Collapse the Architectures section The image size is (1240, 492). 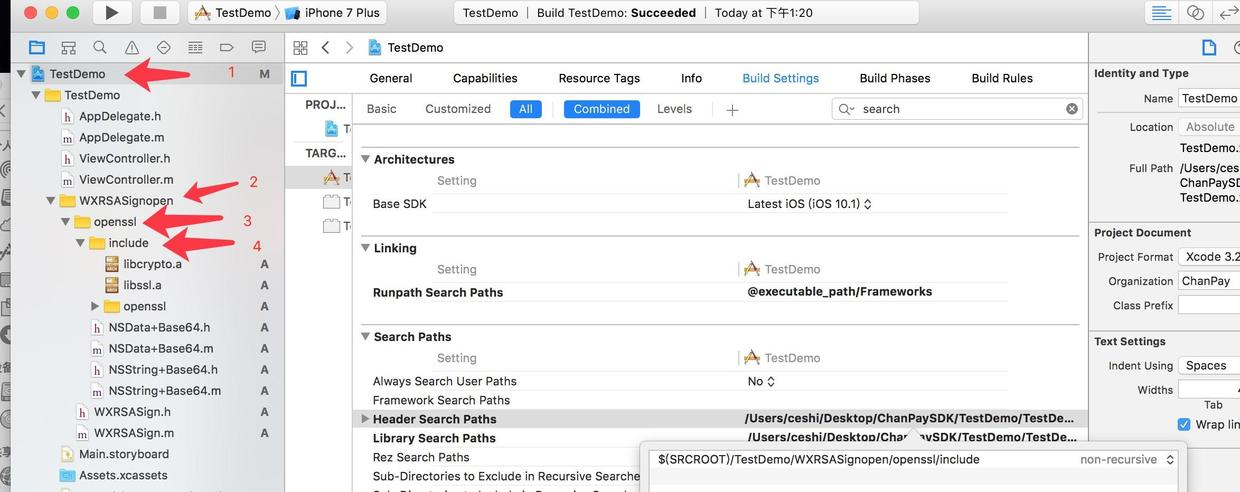pos(366,159)
